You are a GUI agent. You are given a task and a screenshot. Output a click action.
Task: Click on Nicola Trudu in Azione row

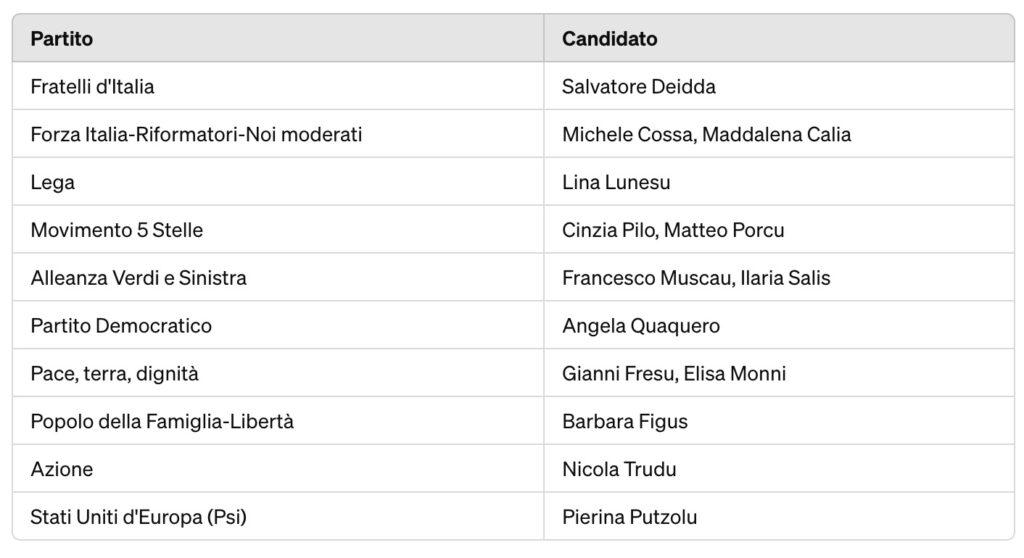pos(620,469)
